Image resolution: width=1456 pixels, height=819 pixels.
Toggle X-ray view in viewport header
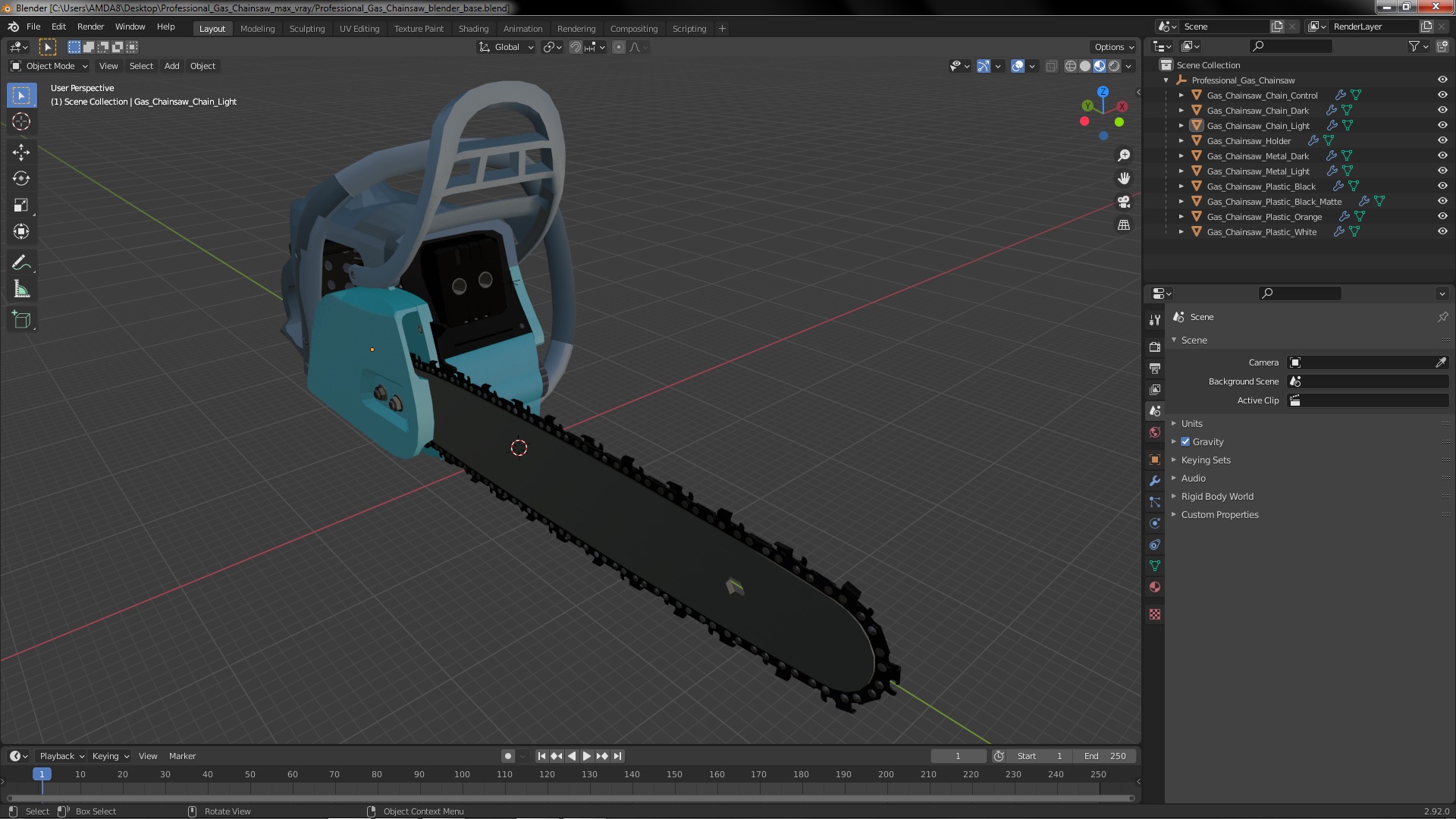[1051, 66]
